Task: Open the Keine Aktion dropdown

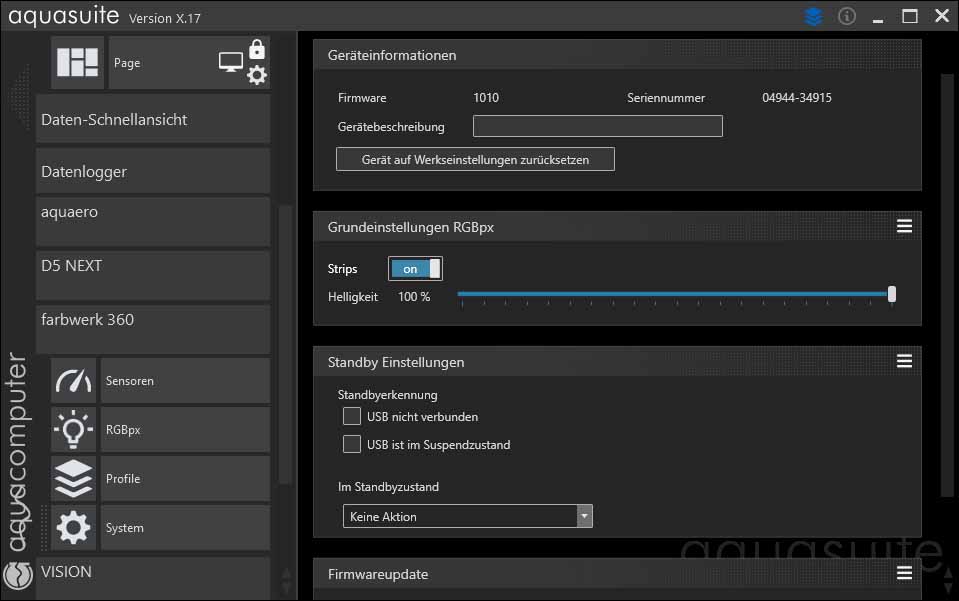Action: [x=467, y=516]
